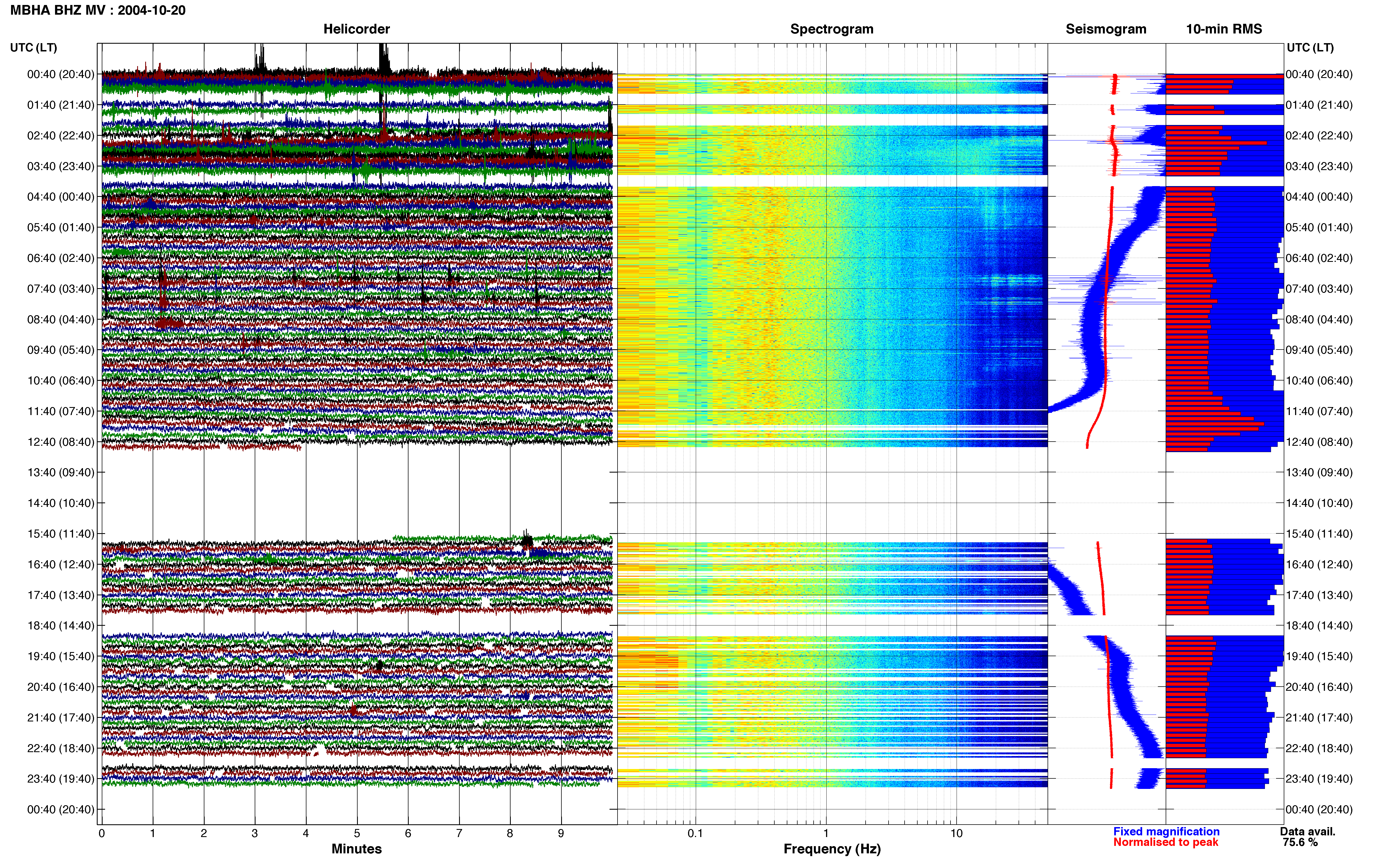
Task: Click the 21:40 (17:40) label on left axis
Action: point(60,718)
